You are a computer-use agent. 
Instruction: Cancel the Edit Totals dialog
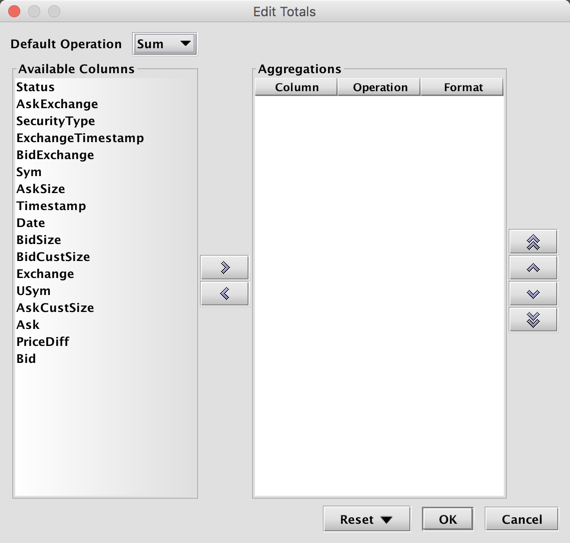click(521, 519)
